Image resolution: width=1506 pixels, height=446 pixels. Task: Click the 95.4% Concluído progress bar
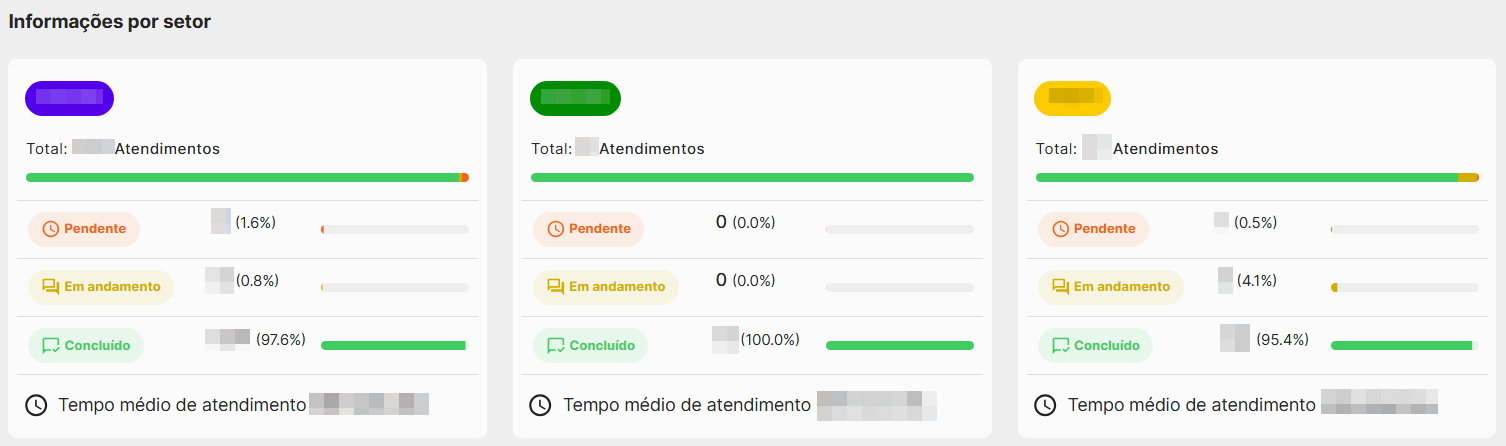pyautogui.click(x=1405, y=345)
